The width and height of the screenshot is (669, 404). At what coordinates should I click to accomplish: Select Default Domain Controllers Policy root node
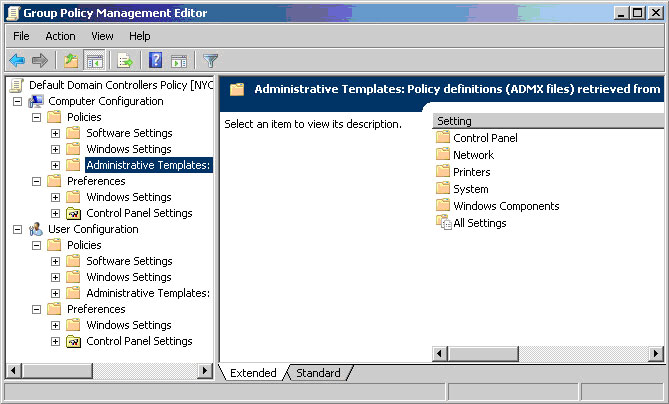point(121,85)
